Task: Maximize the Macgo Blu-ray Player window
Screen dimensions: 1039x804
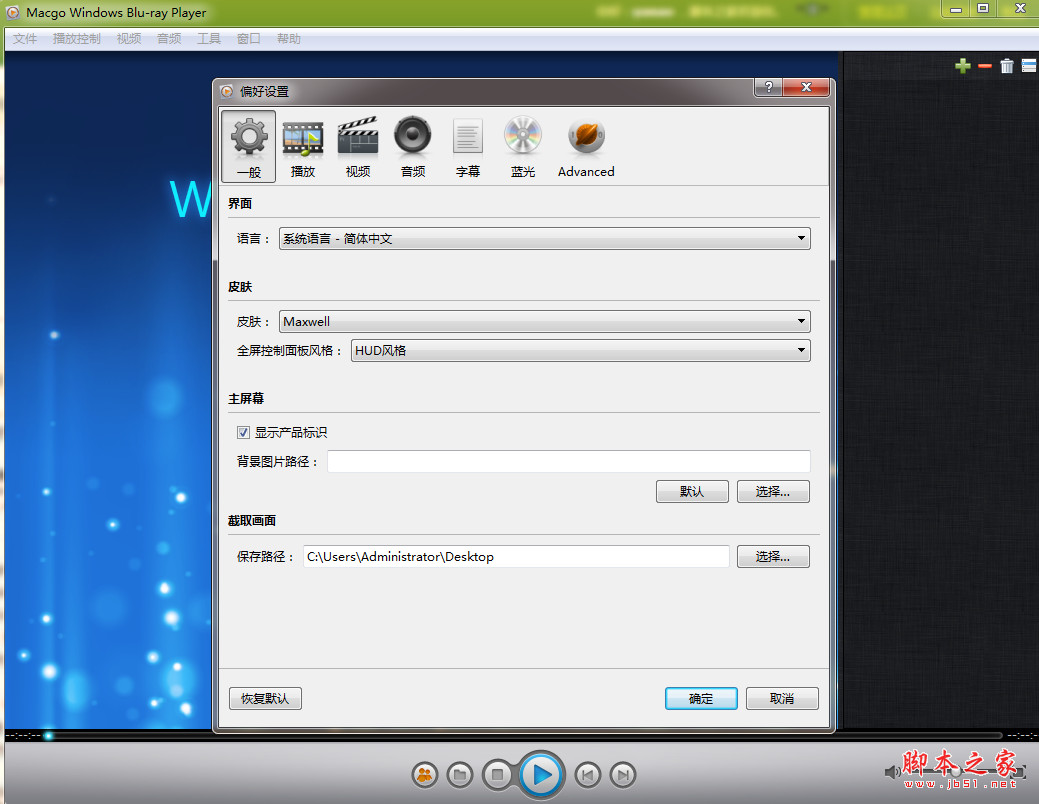Action: point(983,9)
